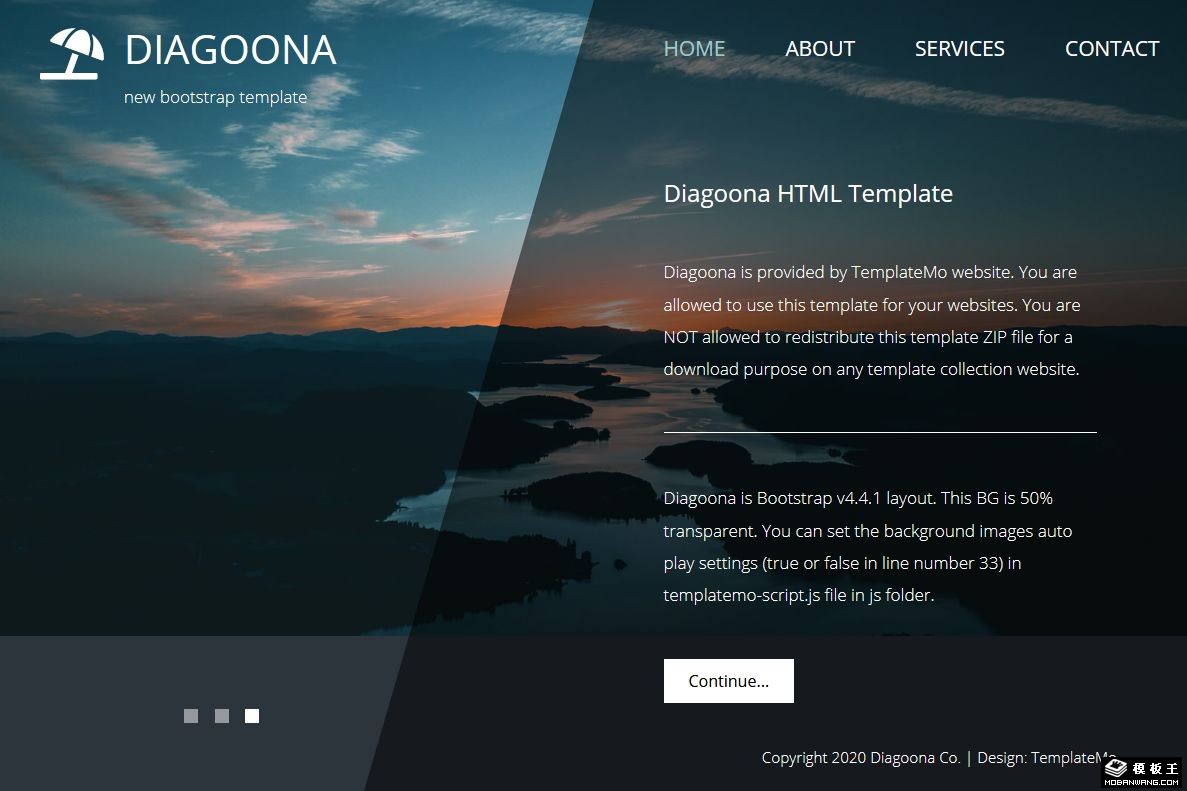Click the Continue... button
This screenshot has height=791, width=1187.
(x=729, y=681)
